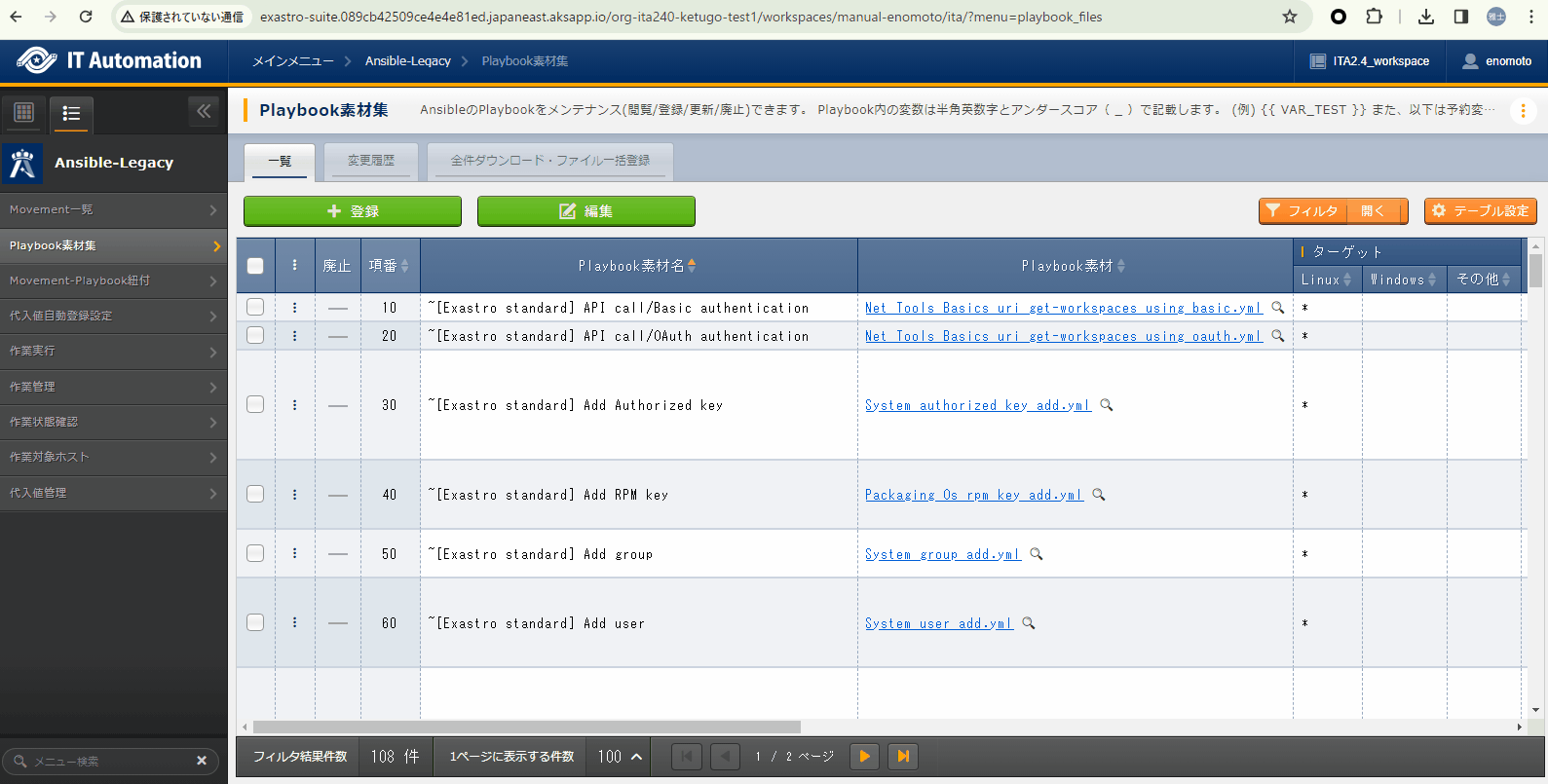
Task: Switch sidebar to grid menu view
Action: pyautogui.click(x=24, y=113)
